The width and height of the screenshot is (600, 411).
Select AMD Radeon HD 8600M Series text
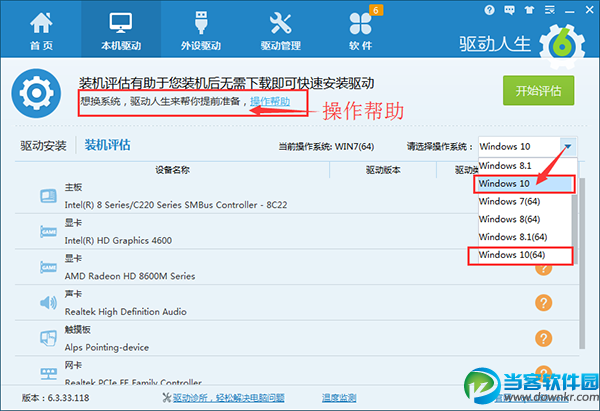pyautogui.click(x=130, y=276)
